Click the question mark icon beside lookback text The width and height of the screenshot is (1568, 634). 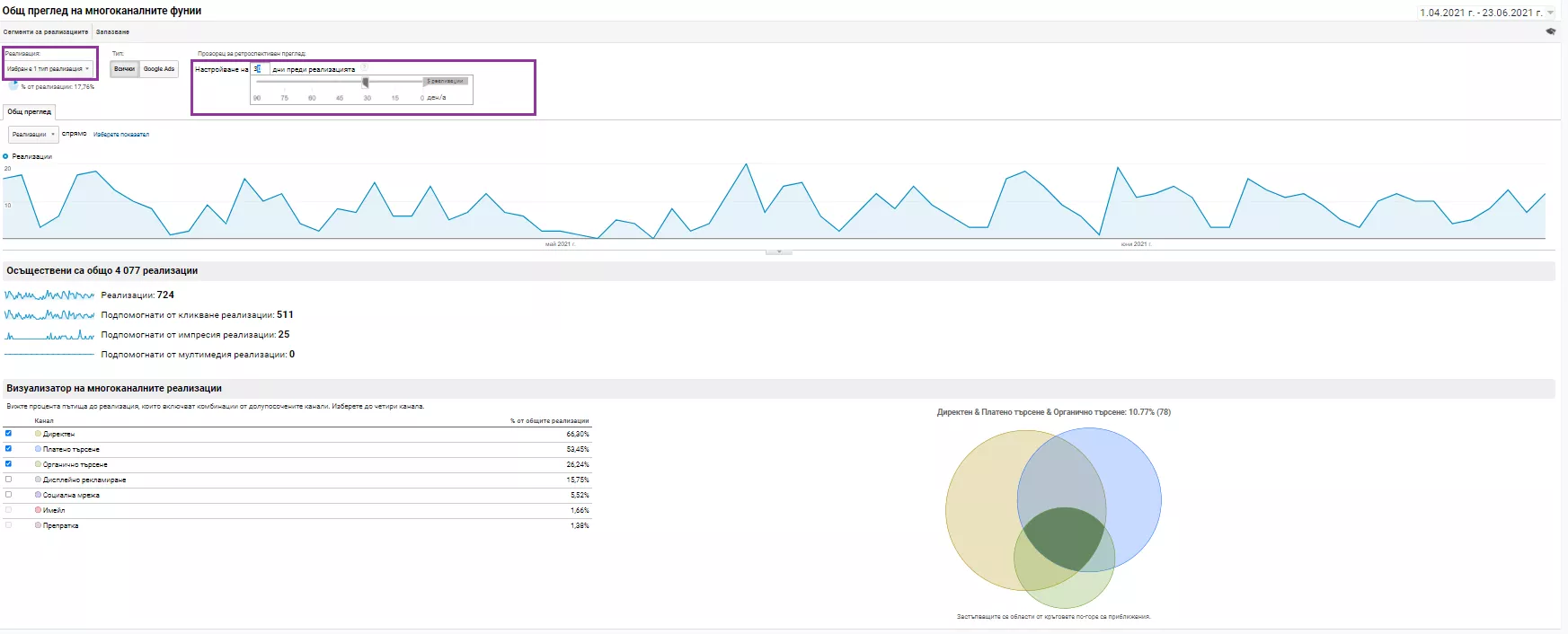click(366, 68)
